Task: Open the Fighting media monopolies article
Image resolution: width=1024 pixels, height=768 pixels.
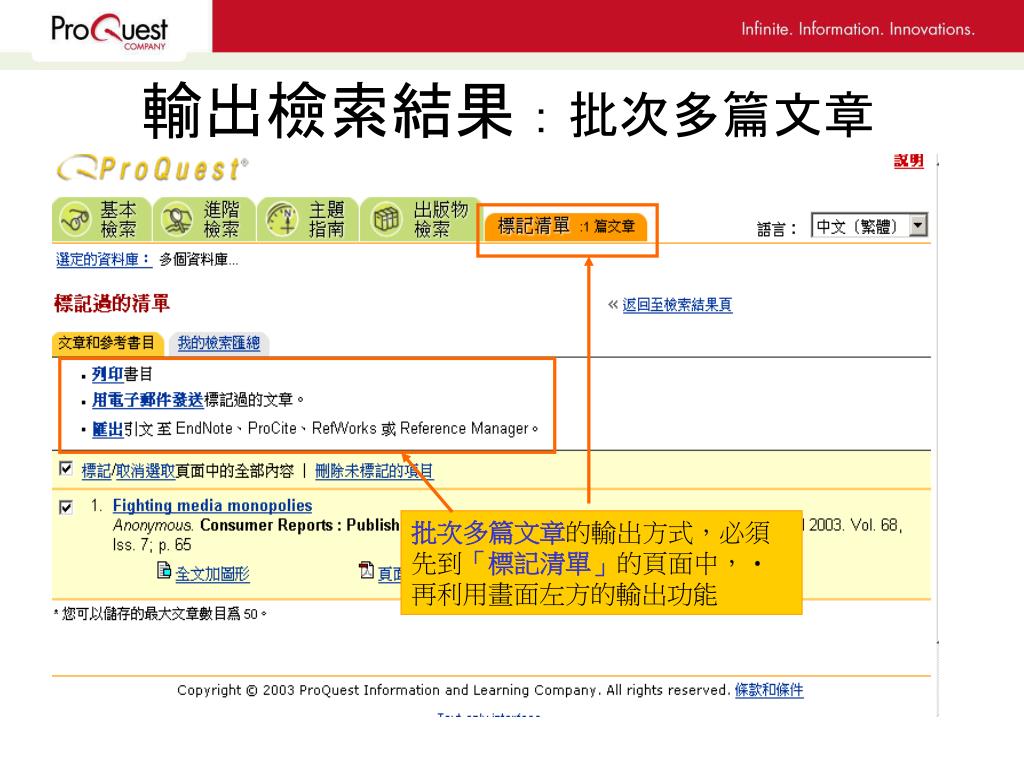Action: pyautogui.click(x=212, y=505)
